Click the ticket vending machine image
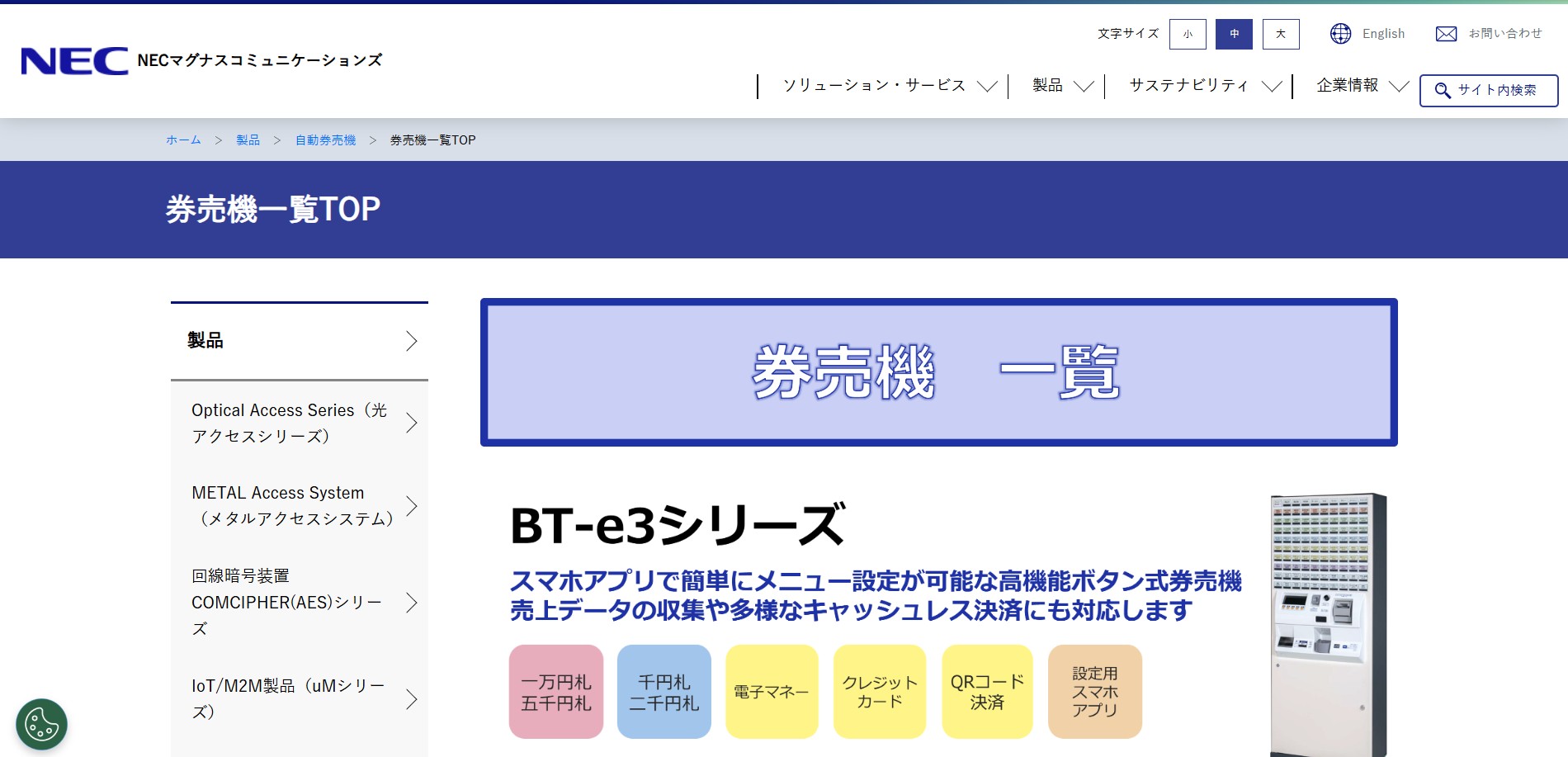The height and width of the screenshot is (757, 1568). (1329, 625)
